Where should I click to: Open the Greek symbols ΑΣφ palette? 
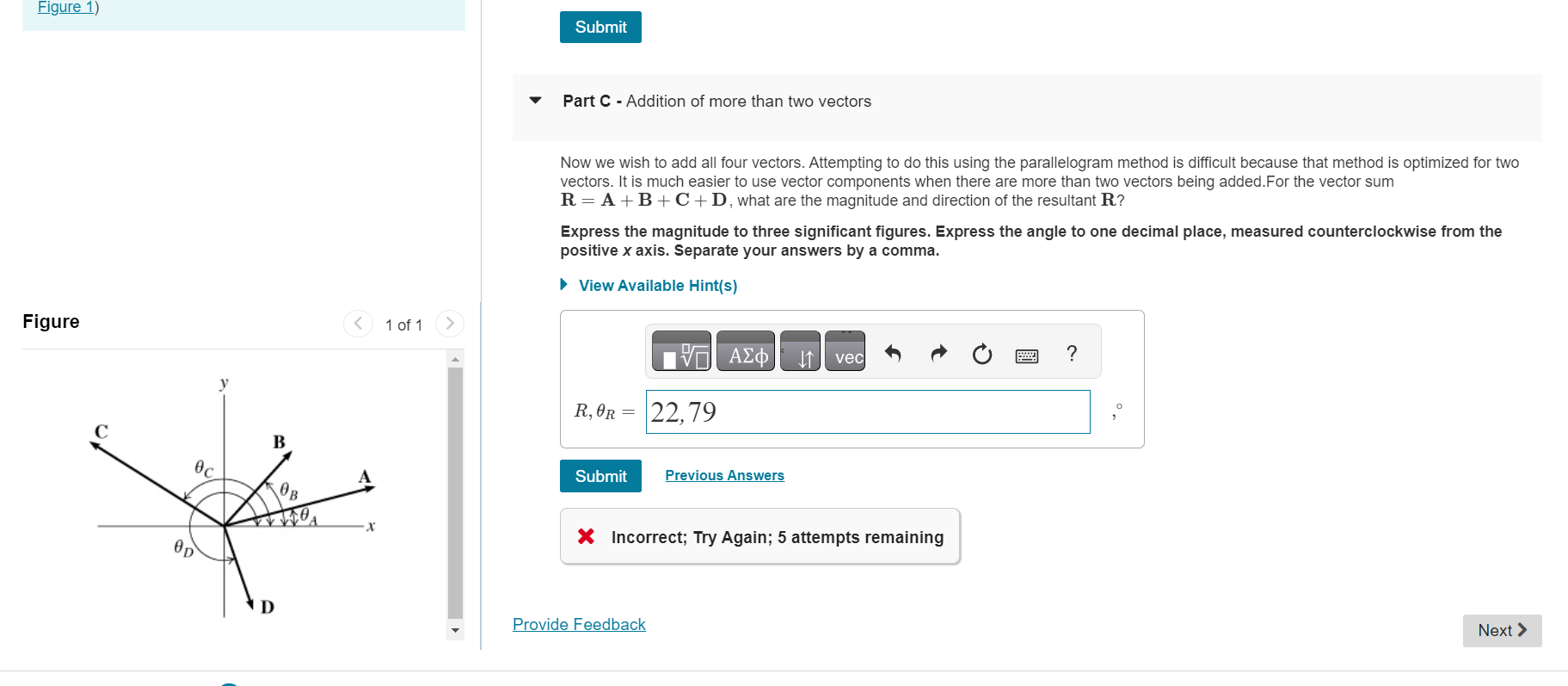point(745,351)
